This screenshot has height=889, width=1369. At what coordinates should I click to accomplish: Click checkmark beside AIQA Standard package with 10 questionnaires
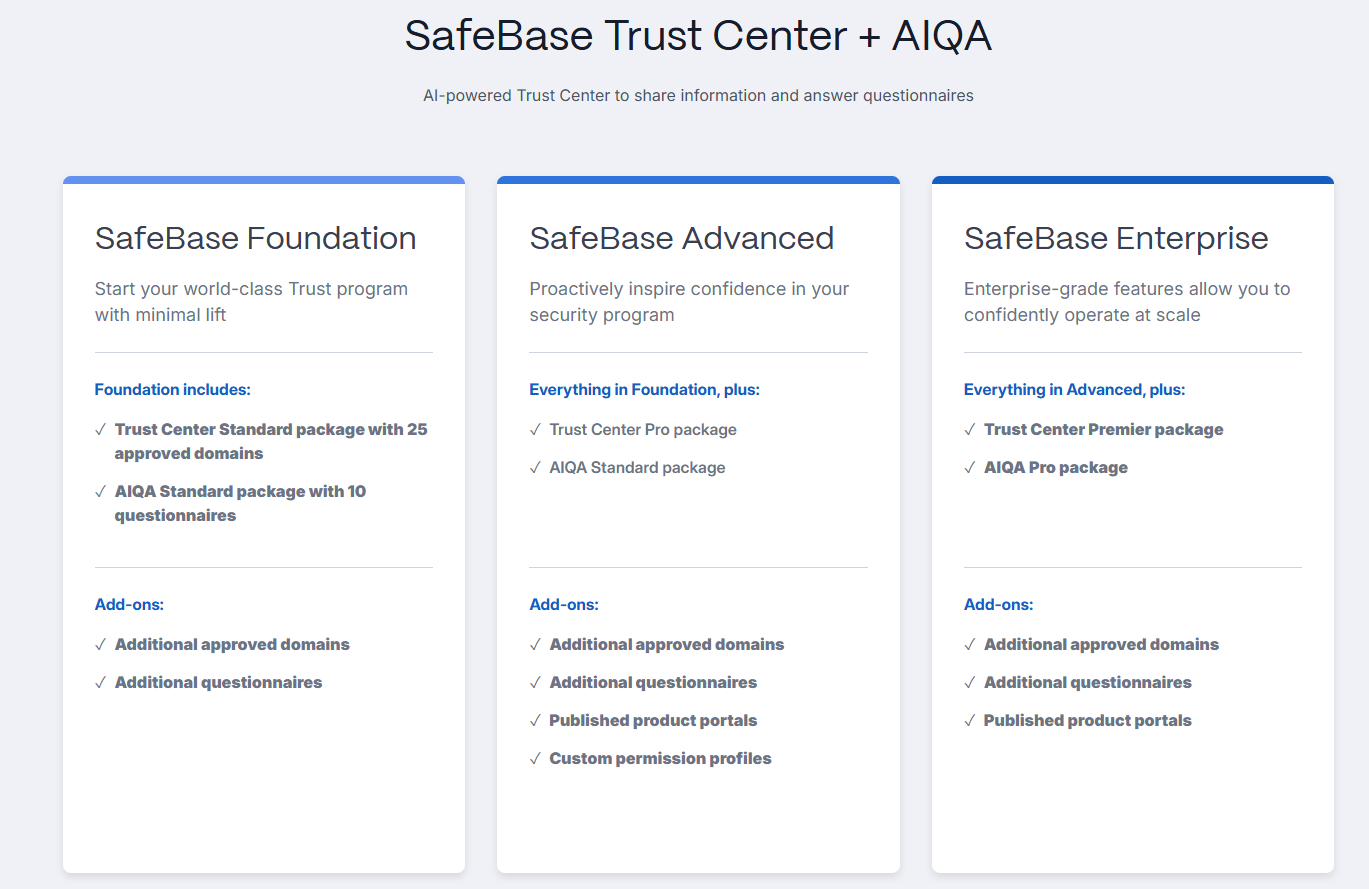[100, 492]
